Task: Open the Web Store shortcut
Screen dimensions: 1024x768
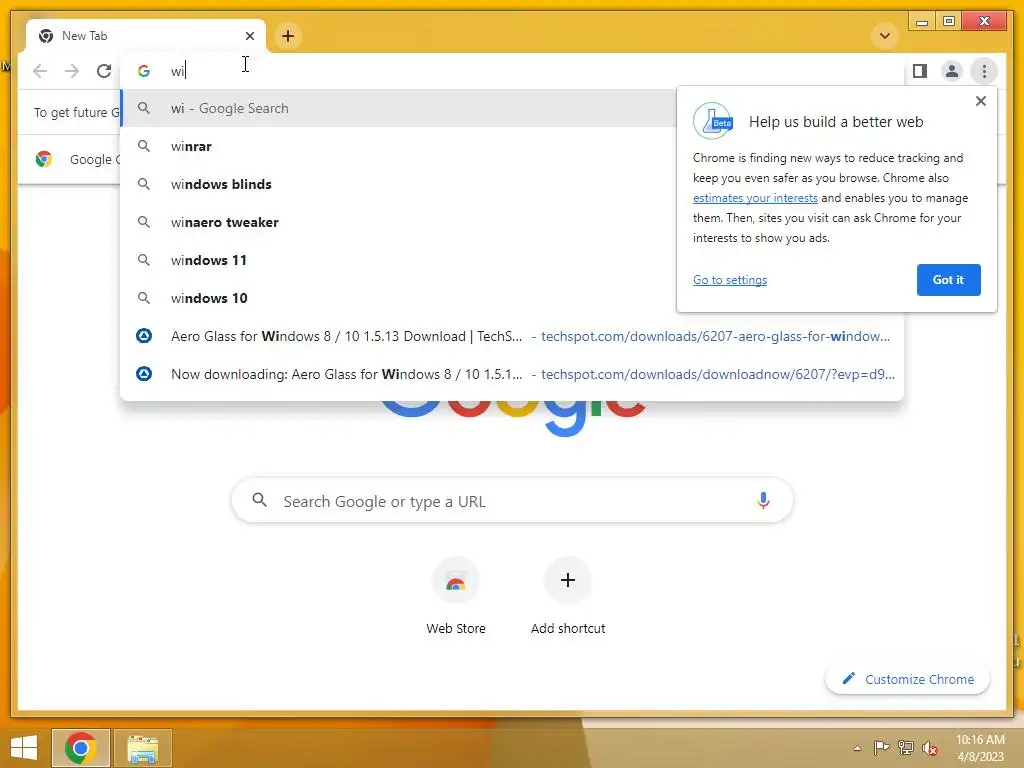Action: [x=456, y=598]
